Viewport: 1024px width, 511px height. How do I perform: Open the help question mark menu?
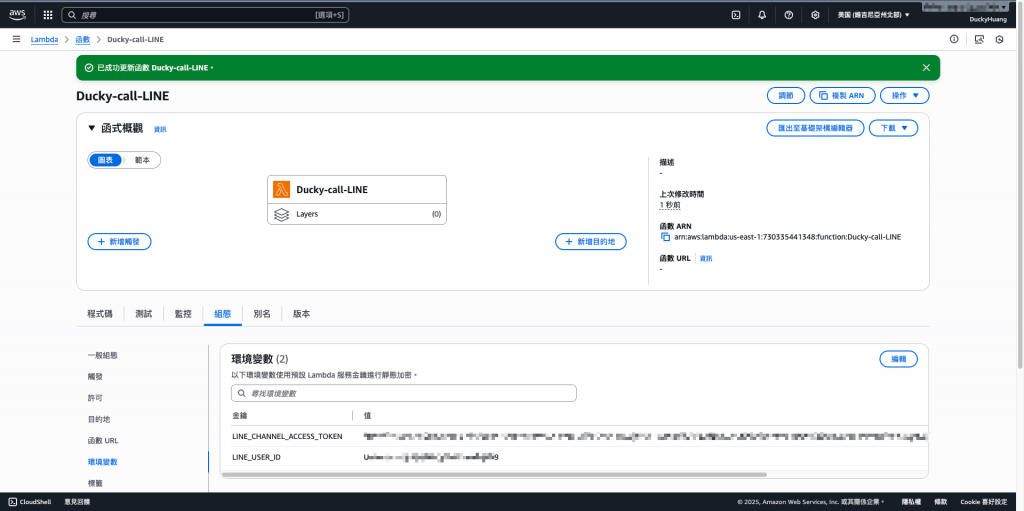point(788,14)
